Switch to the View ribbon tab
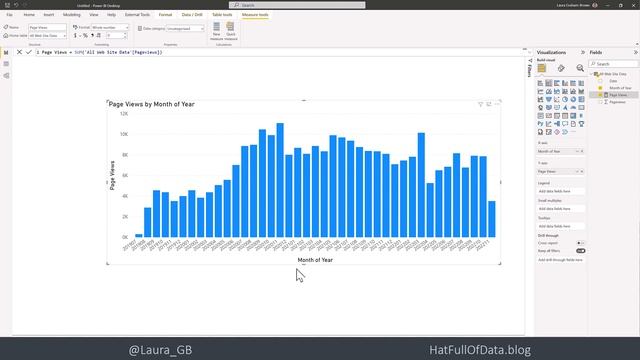Image resolution: width=640 pixels, height=360 pixels. pos(94,15)
